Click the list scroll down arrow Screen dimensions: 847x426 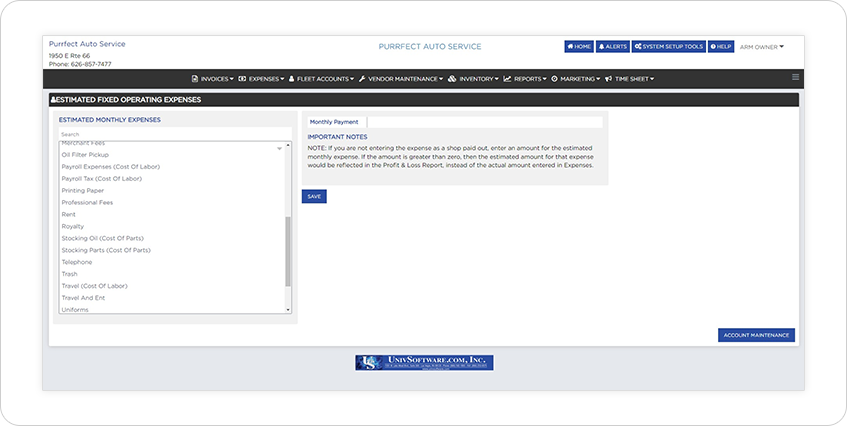(288, 310)
